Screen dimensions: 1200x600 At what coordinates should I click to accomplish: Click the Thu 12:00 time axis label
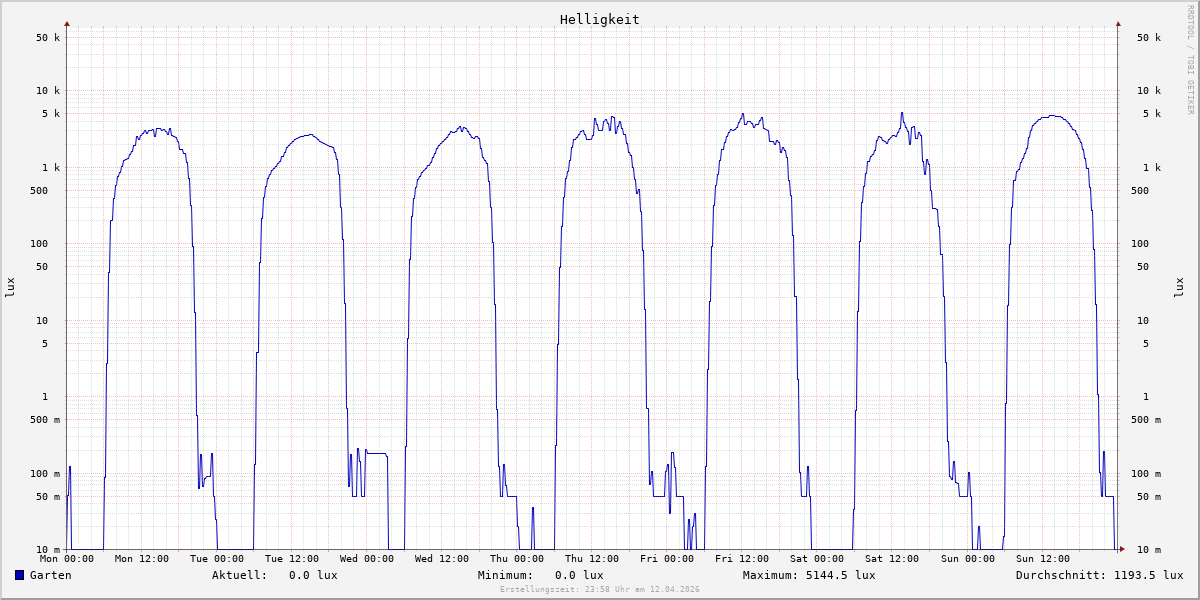592,559
